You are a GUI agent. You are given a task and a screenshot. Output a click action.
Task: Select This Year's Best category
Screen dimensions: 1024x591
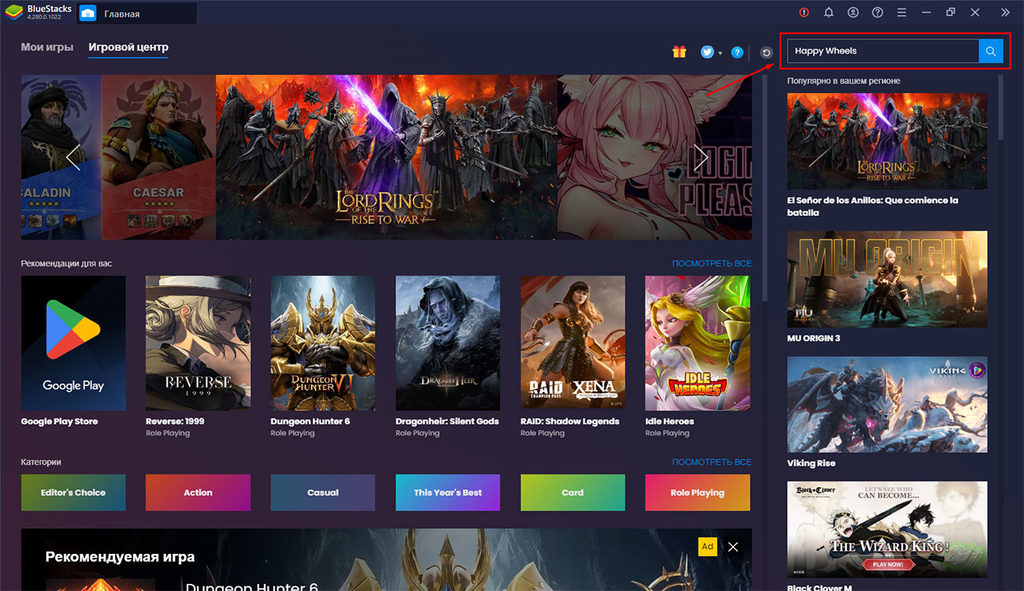tap(447, 492)
